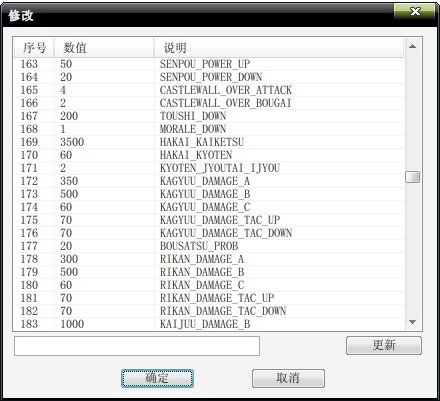This screenshot has width=440, height=401.
Task: Select the CASTLEWALL_OVER_ATTACK row
Action: (209, 90)
